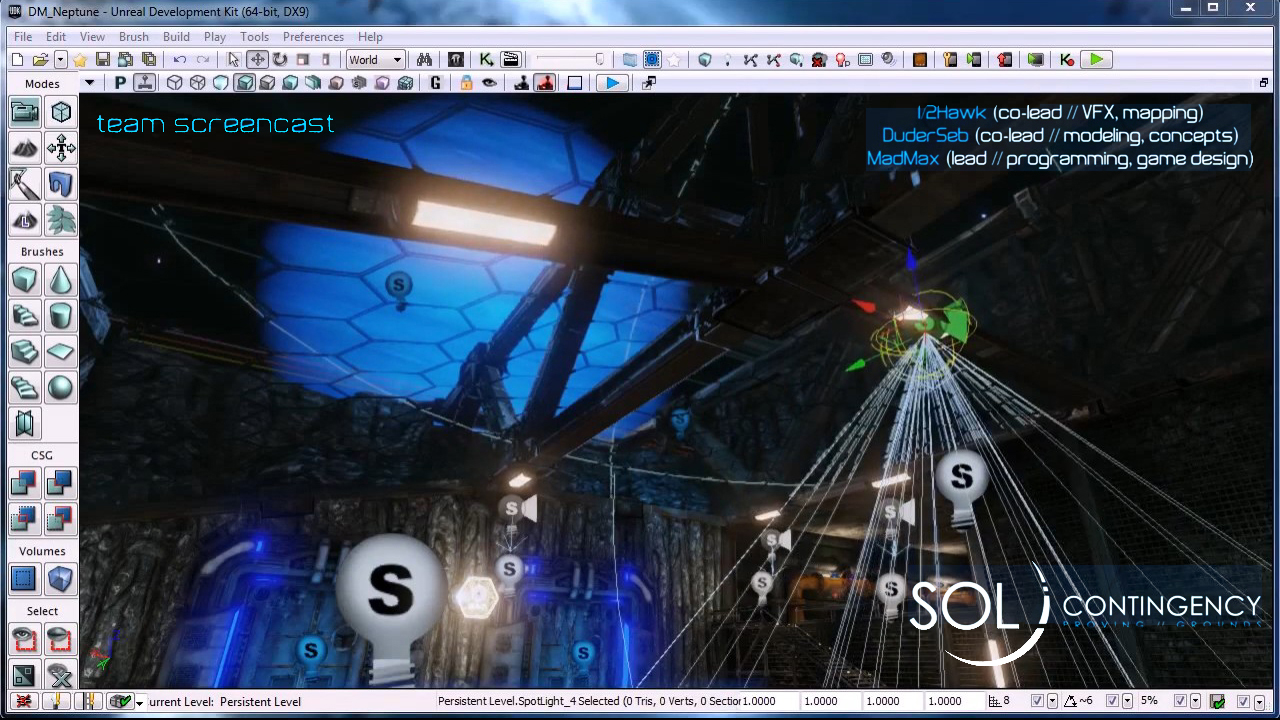Screen dimensions: 1280x720
Task: Open Find Actors binoculars icon
Action: pos(424,60)
